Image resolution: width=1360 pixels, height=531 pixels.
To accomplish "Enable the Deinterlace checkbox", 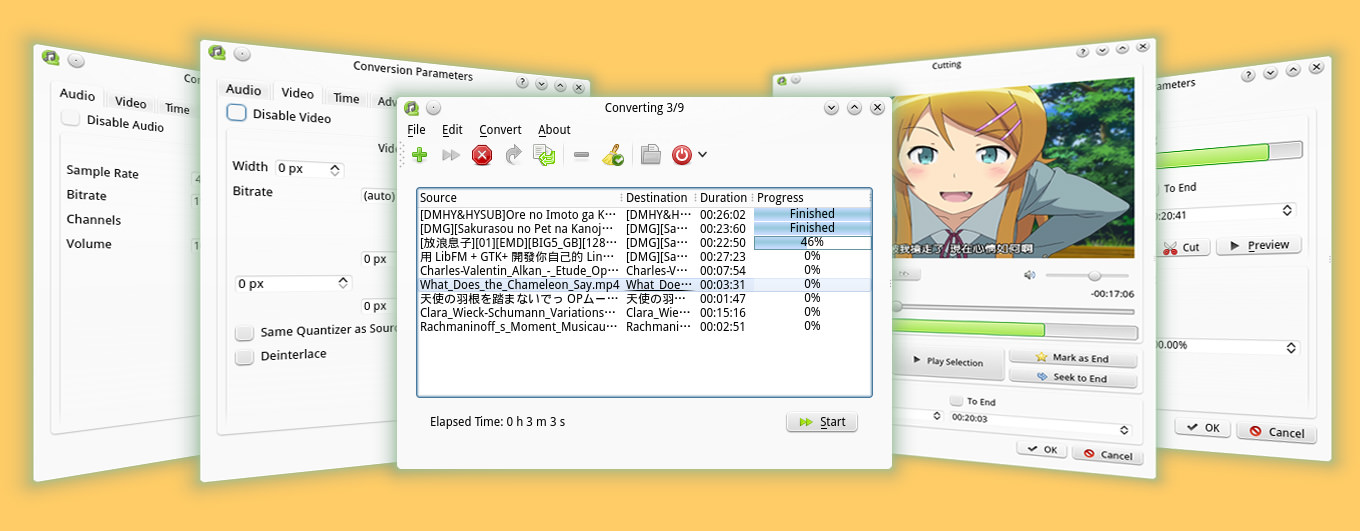I will coord(244,357).
